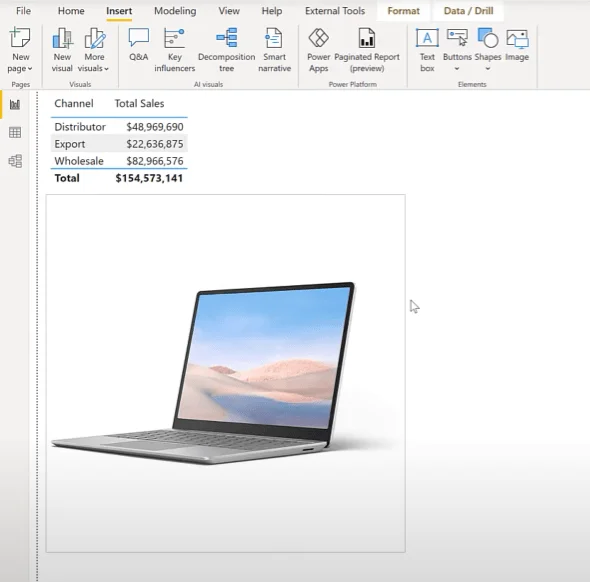Click the New visual icon
This screenshot has width=590, height=582.
[62, 50]
